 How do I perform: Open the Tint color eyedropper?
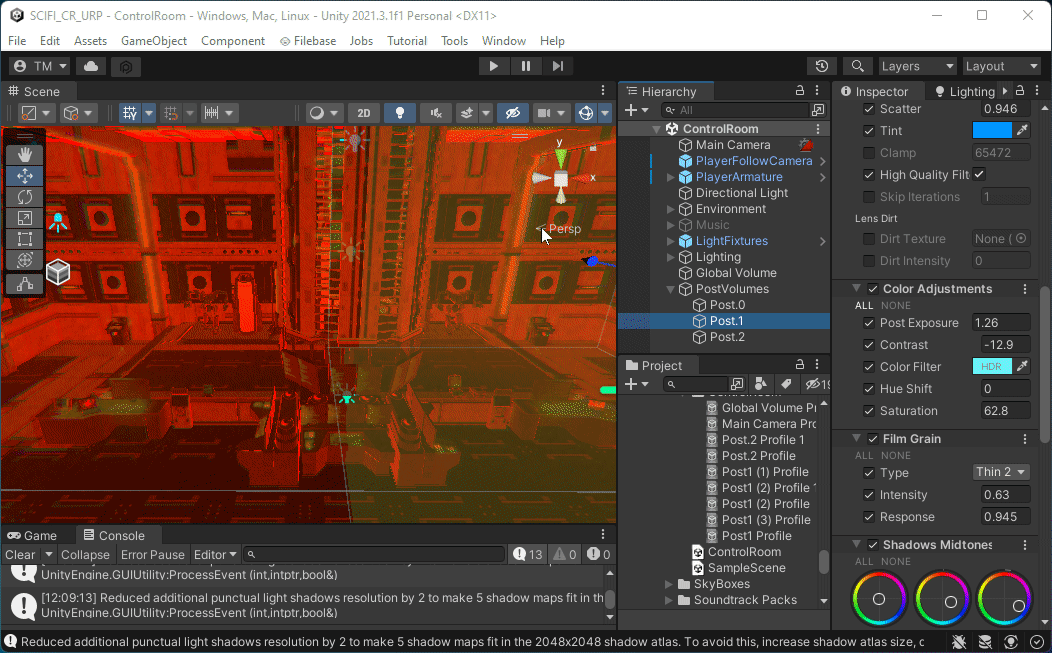(x=1022, y=131)
